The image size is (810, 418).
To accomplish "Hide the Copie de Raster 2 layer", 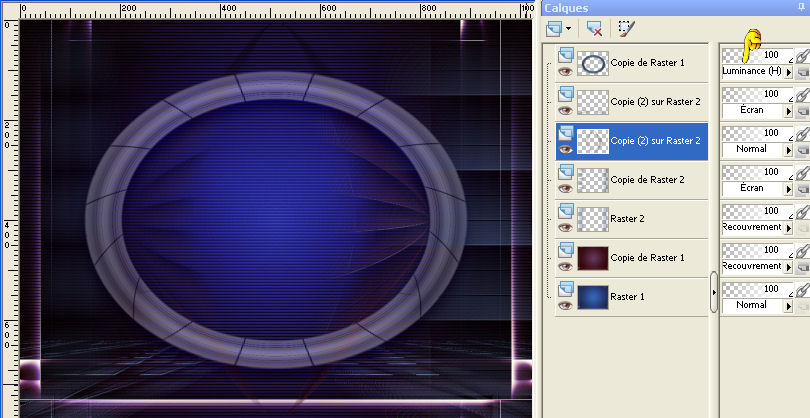I will point(566,188).
